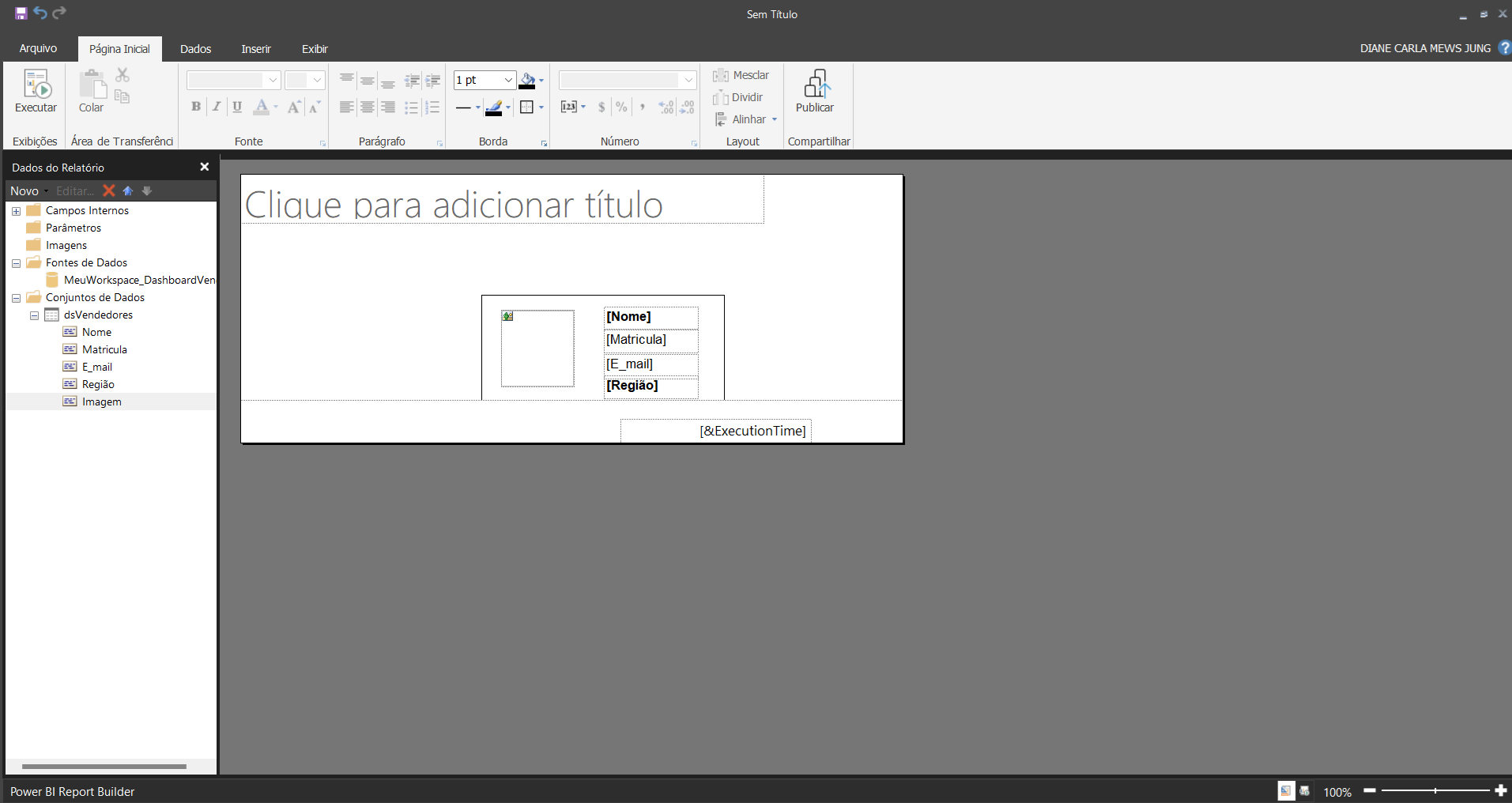Open the font size combo box

coord(304,80)
